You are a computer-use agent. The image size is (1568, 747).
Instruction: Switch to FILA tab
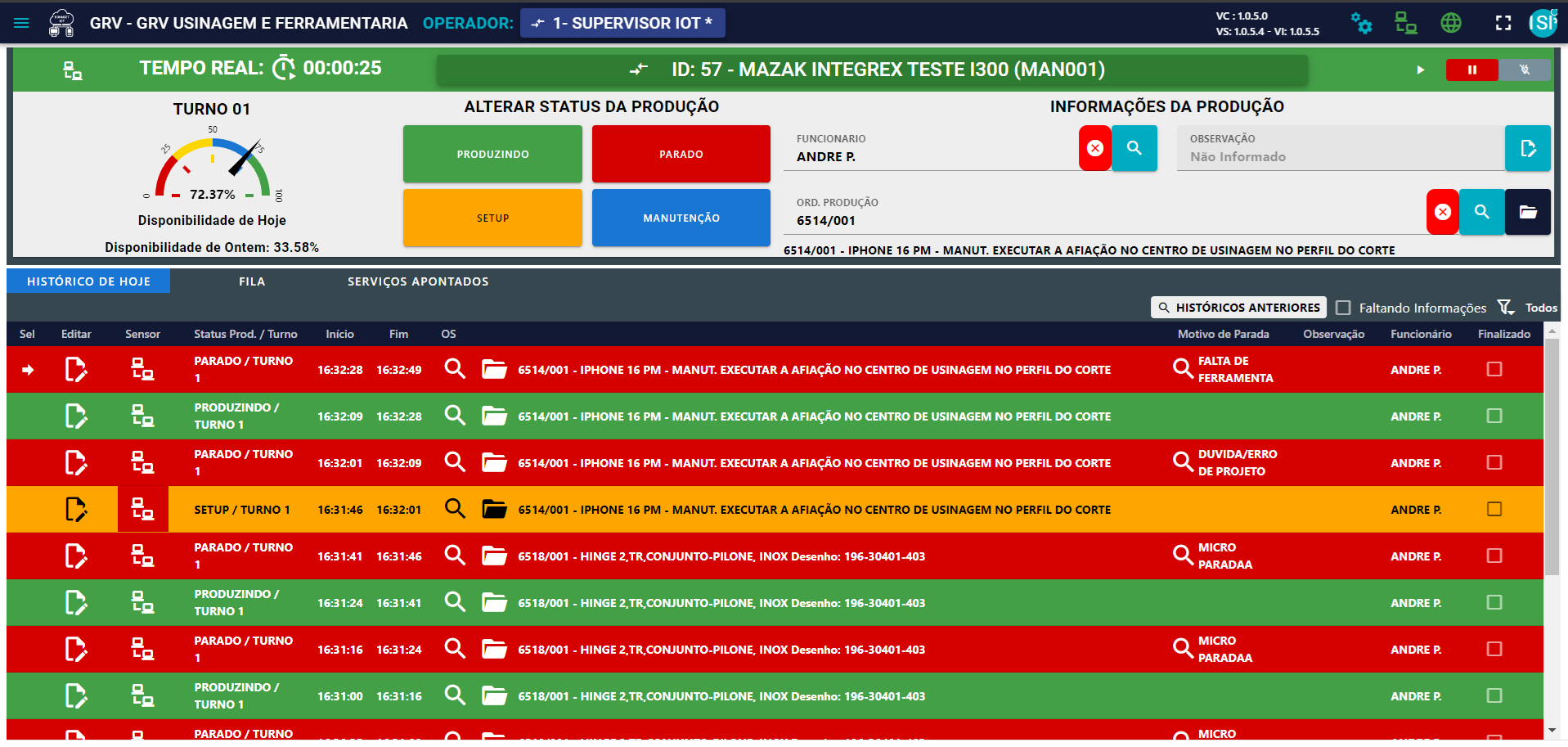252,281
